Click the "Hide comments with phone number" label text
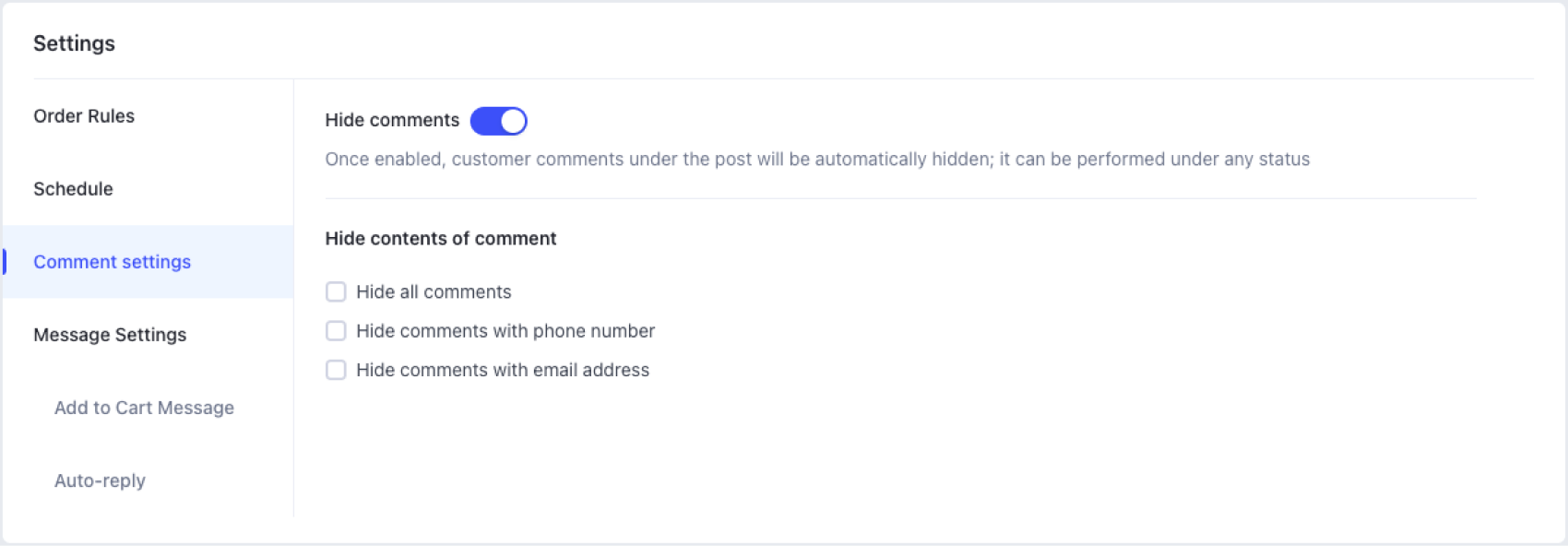The width and height of the screenshot is (1568, 546). tap(505, 331)
